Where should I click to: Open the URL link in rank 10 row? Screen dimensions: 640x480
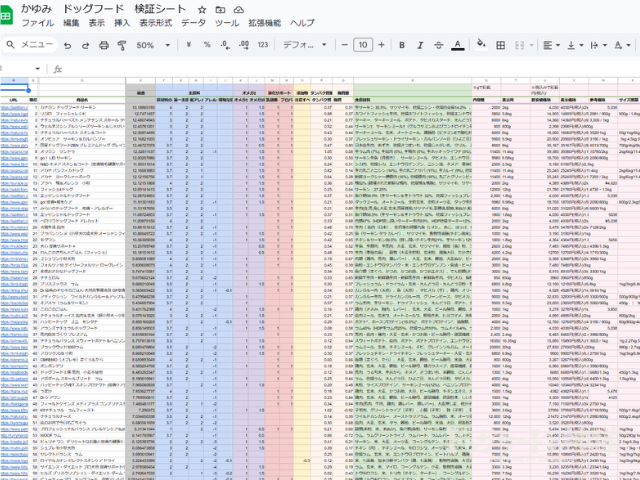pyautogui.click(x=14, y=164)
